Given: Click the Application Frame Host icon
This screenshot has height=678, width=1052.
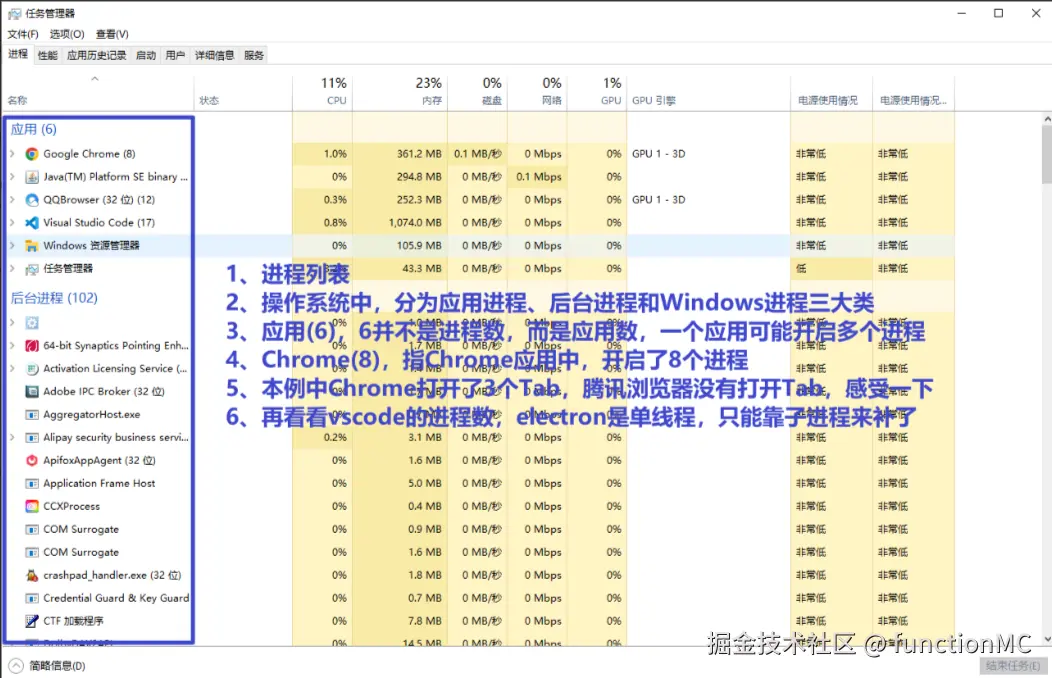Looking at the screenshot, I should (32, 484).
